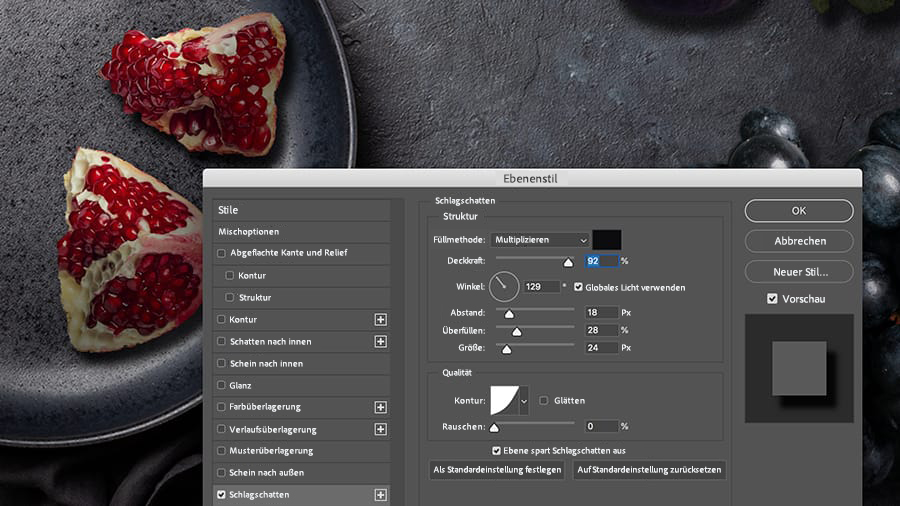Toggle Ebene spart Schlagschatten aus checkbox
Viewport: 900px width, 506px height.
(496, 451)
